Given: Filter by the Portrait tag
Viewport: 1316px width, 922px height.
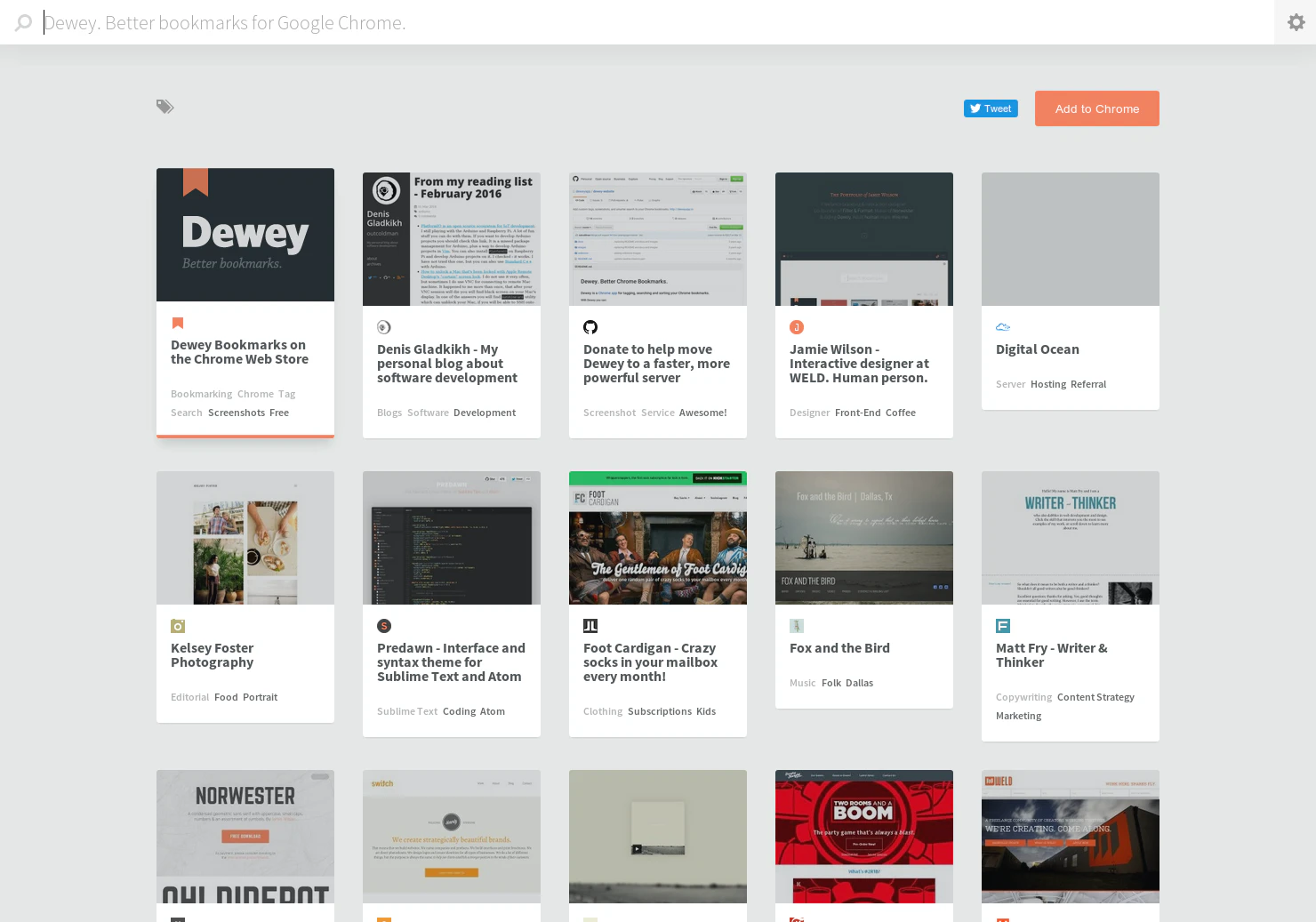Looking at the screenshot, I should coord(261,697).
